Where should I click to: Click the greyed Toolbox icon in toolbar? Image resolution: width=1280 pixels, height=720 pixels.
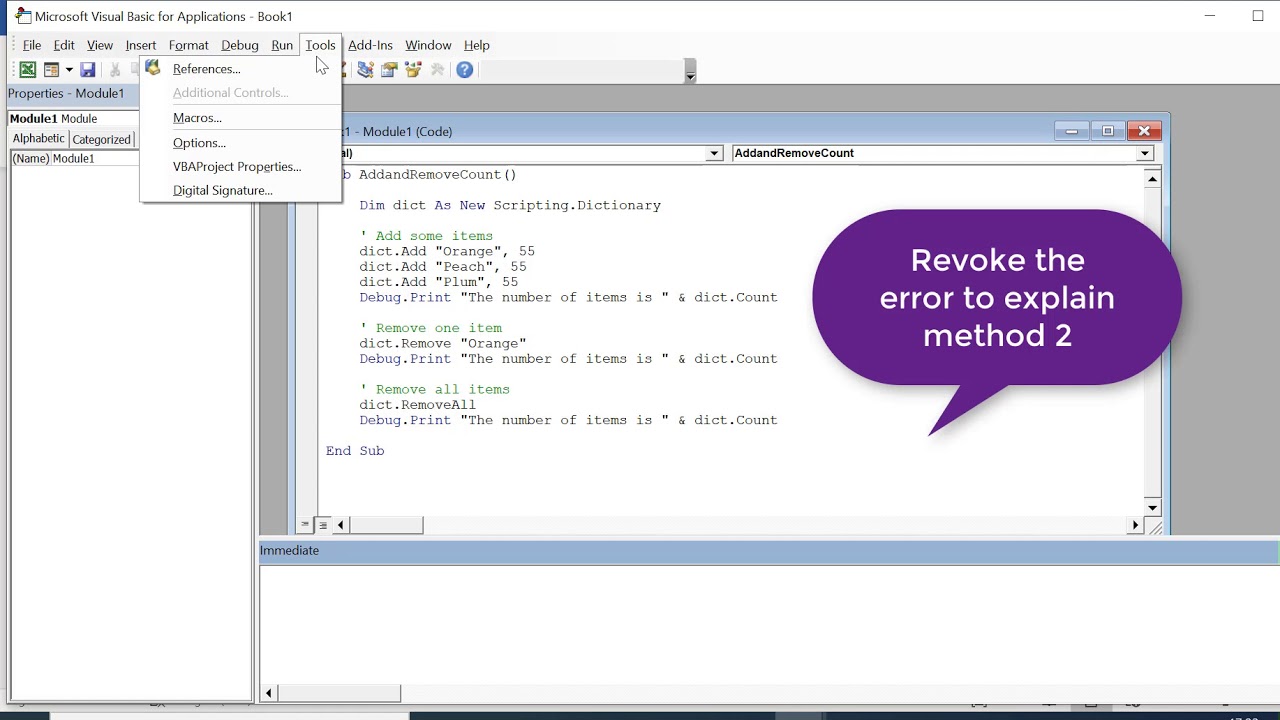point(437,70)
